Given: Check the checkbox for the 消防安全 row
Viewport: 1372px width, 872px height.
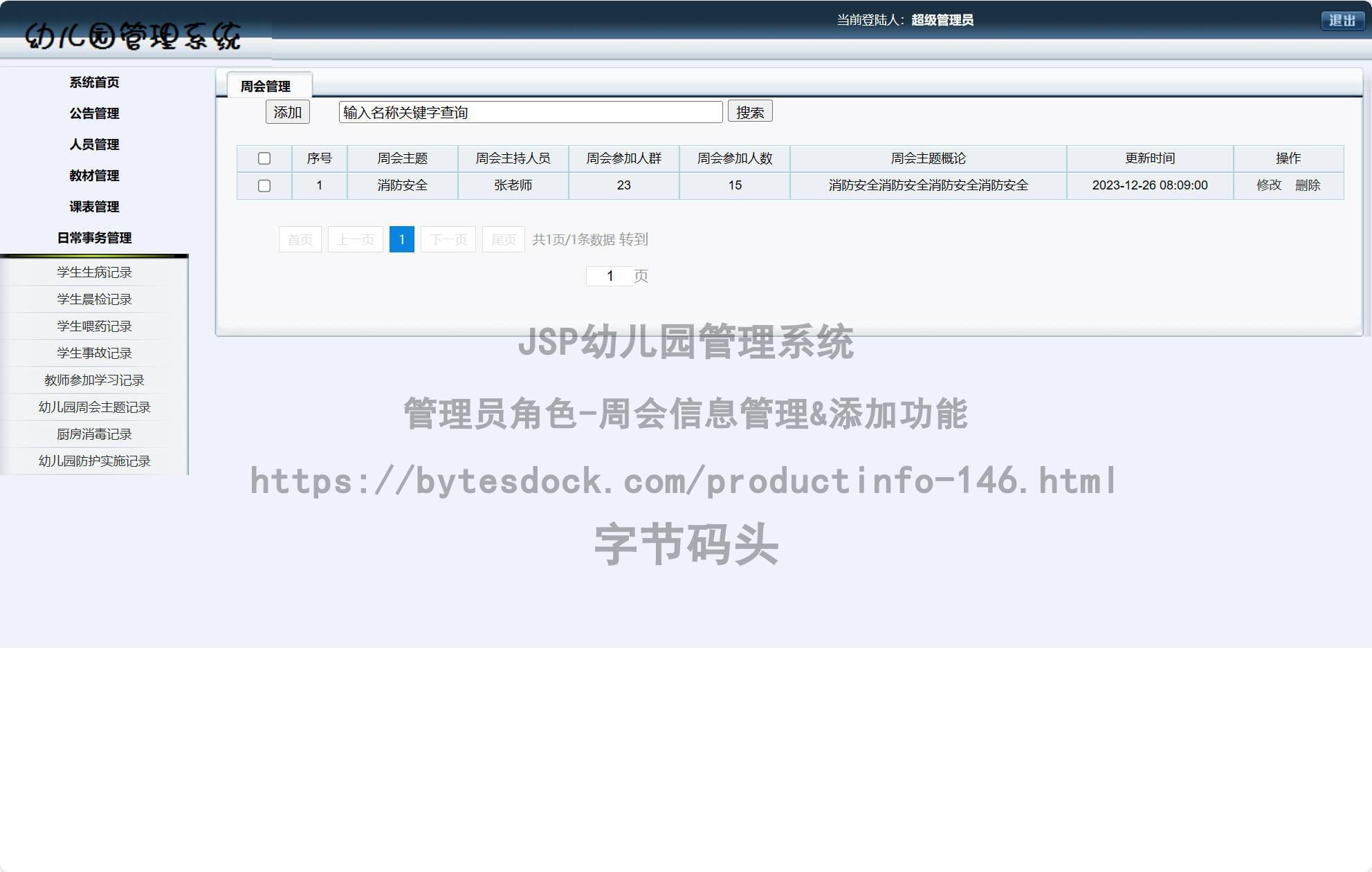Looking at the screenshot, I should (x=264, y=185).
